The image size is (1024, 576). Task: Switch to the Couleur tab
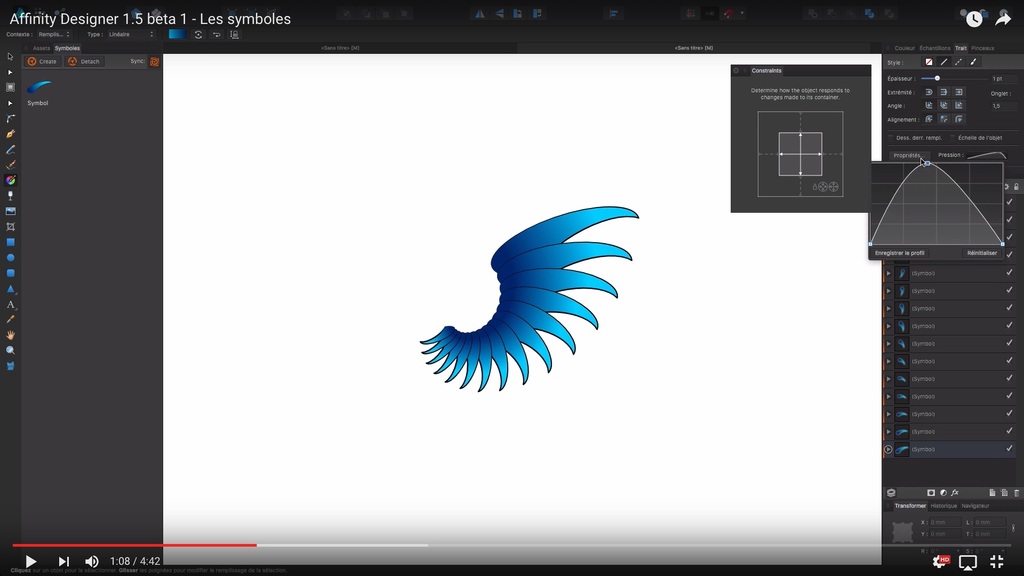pyautogui.click(x=904, y=48)
